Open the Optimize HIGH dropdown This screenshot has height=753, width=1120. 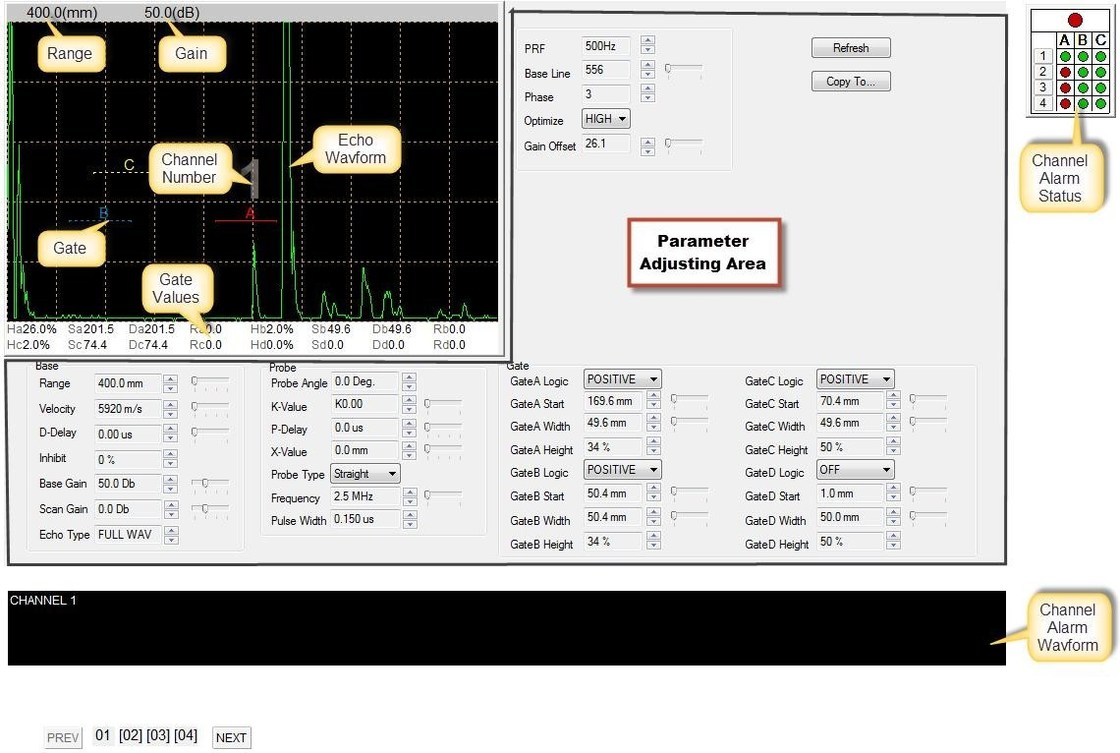pyautogui.click(x=606, y=119)
